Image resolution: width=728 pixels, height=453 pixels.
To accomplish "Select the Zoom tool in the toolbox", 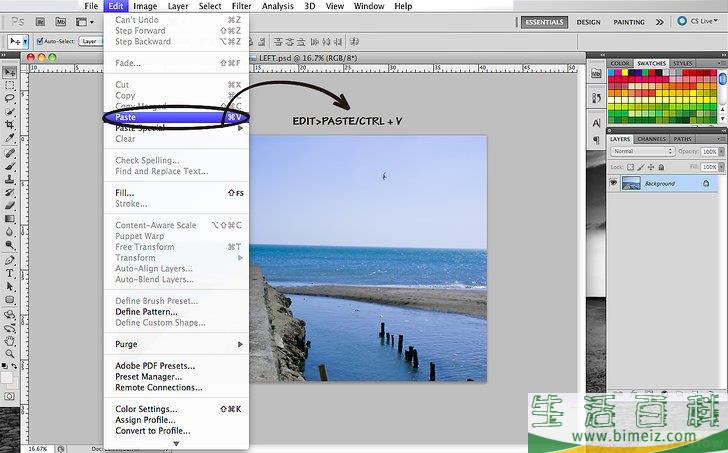I will pyautogui.click(x=10, y=353).
